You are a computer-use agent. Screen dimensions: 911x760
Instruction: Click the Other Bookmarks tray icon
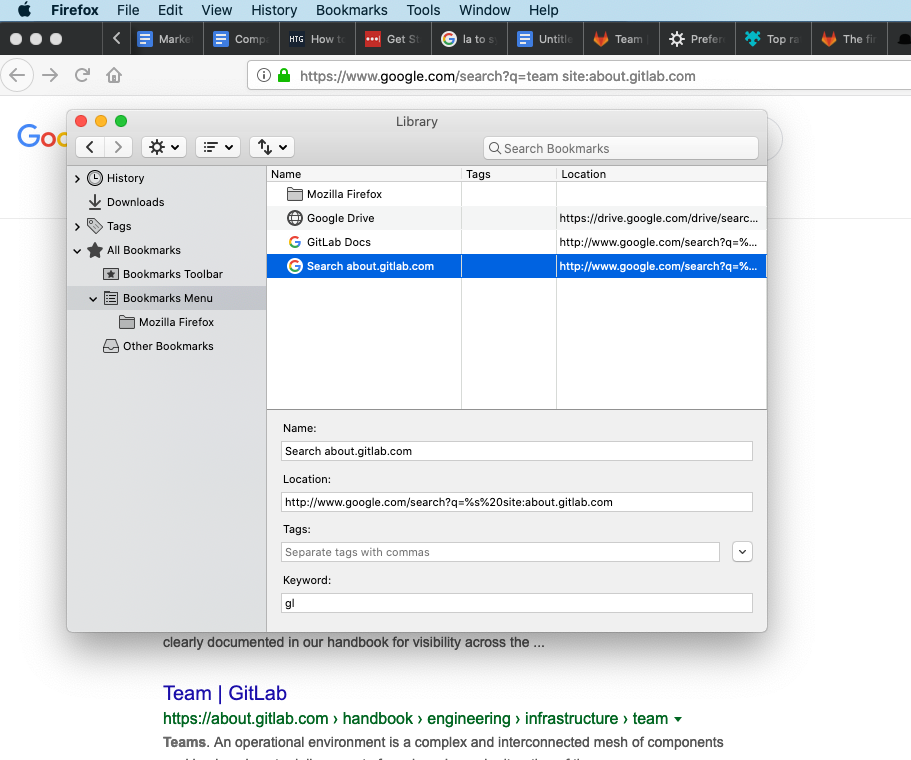[110, 346]
